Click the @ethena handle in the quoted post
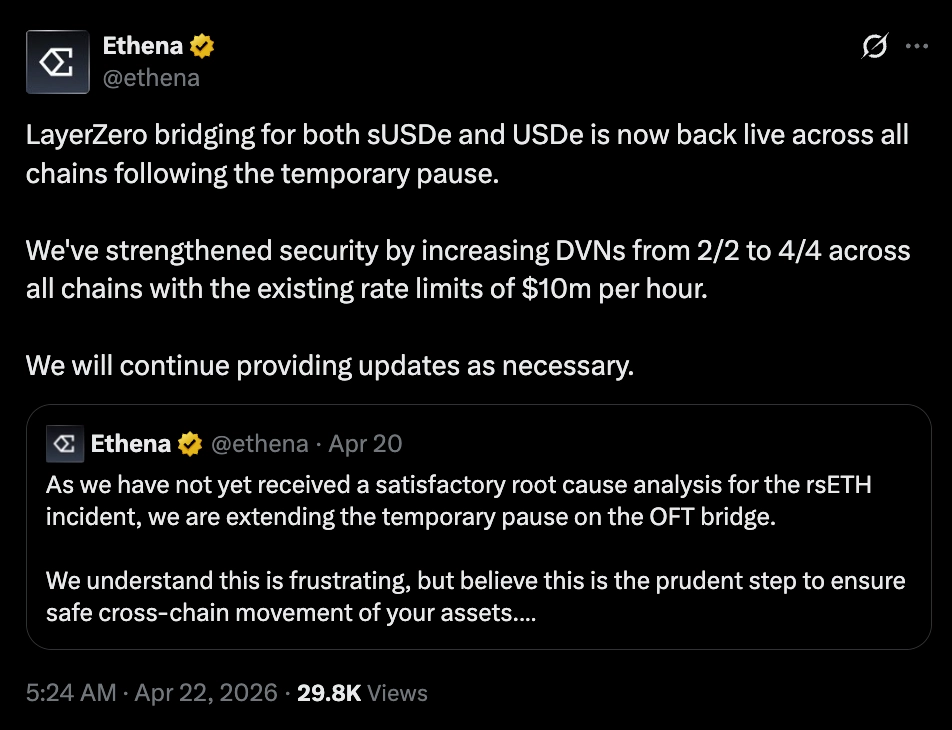The width and height of the screenshot is (952, 730). (257, 443)
